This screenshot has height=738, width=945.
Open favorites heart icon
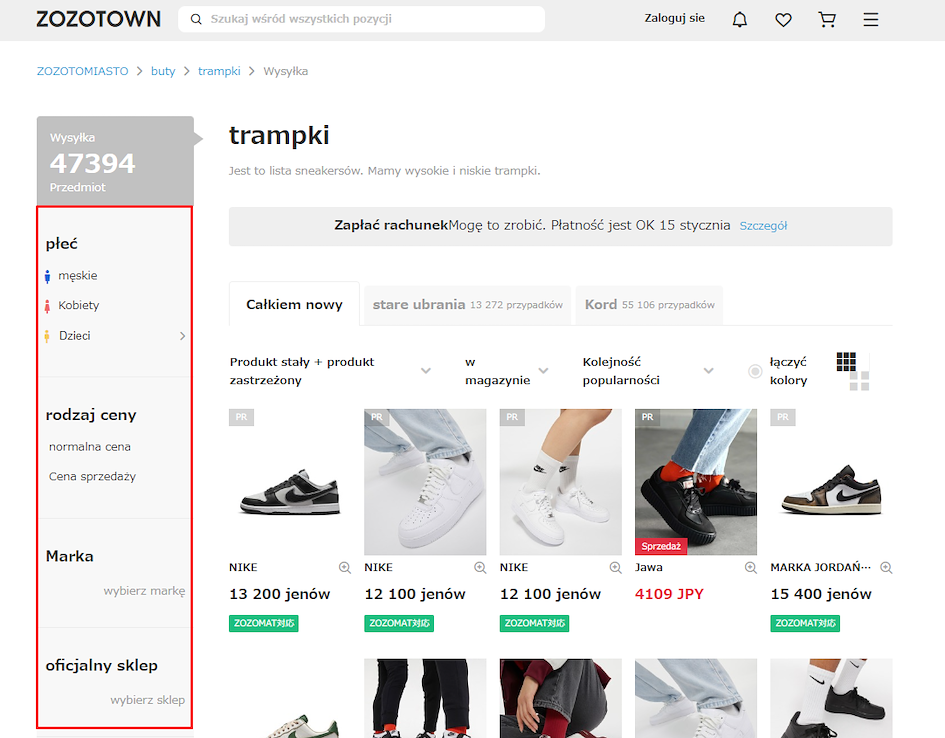tap(783, 20)
